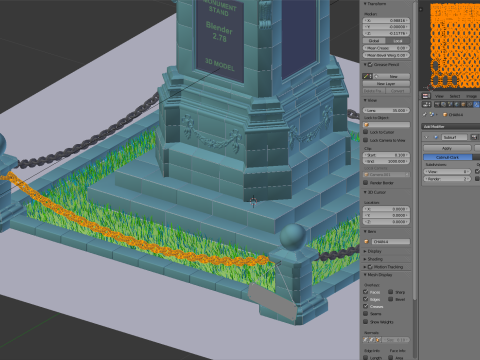Enable Lock to Cursor checkbox
480x360 pixels.
point(366,132)
